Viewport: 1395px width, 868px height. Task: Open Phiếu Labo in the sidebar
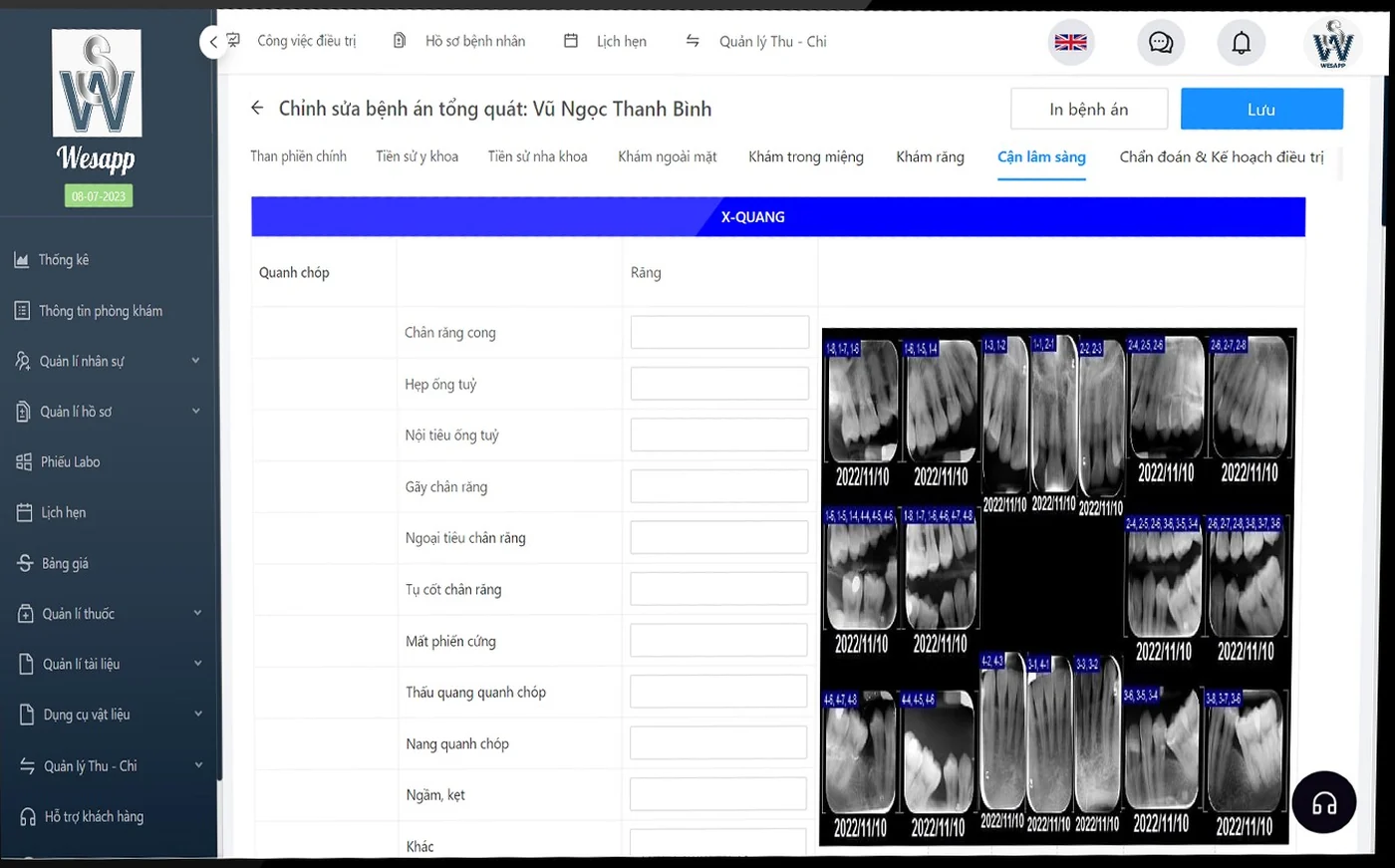coord(71,462)
